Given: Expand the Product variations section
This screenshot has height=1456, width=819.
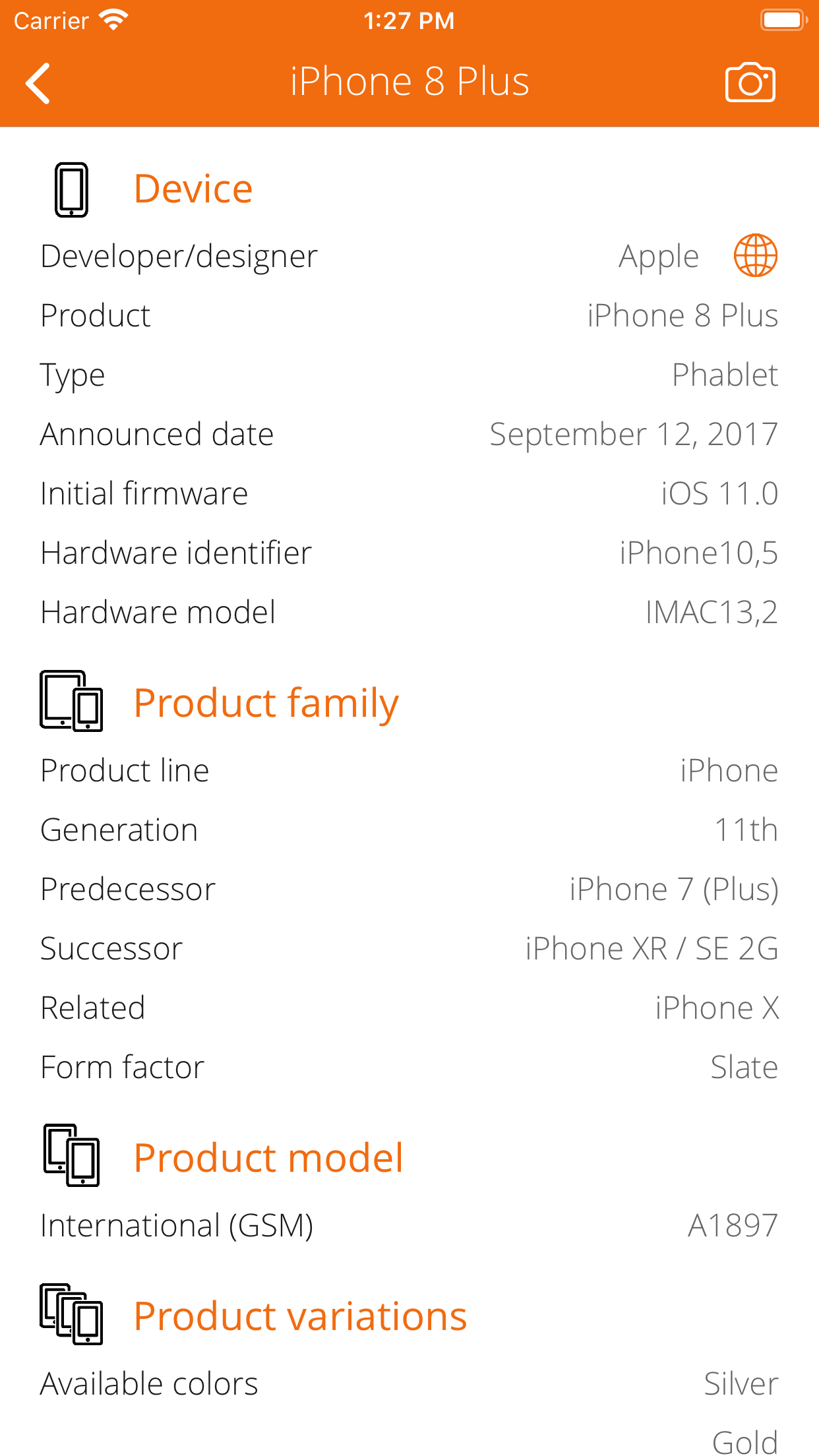Looking at the screenshot, I should (300, 1316).
